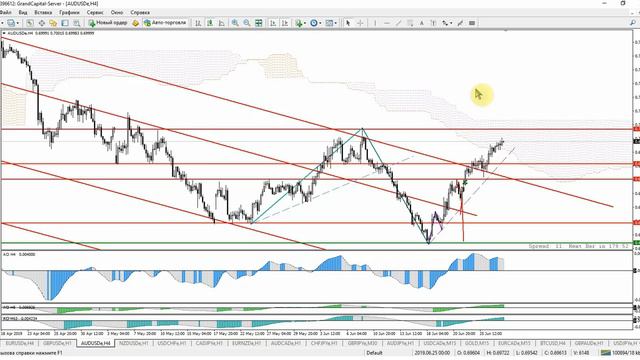Viewport: 640px width, 360px height.
Task: Expand the Periods dropdown arrow
Action: click(x=320, y=23)
